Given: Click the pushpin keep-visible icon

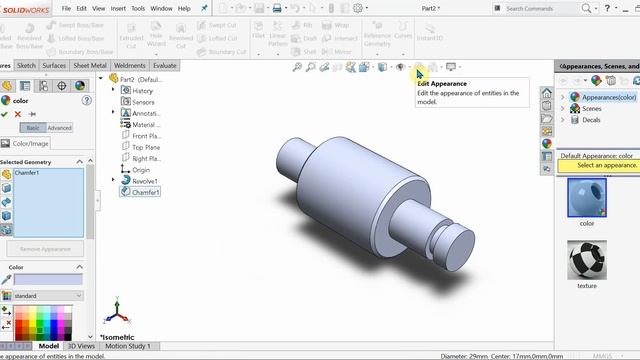Looking at the screenshot, I should click(32, 114).
